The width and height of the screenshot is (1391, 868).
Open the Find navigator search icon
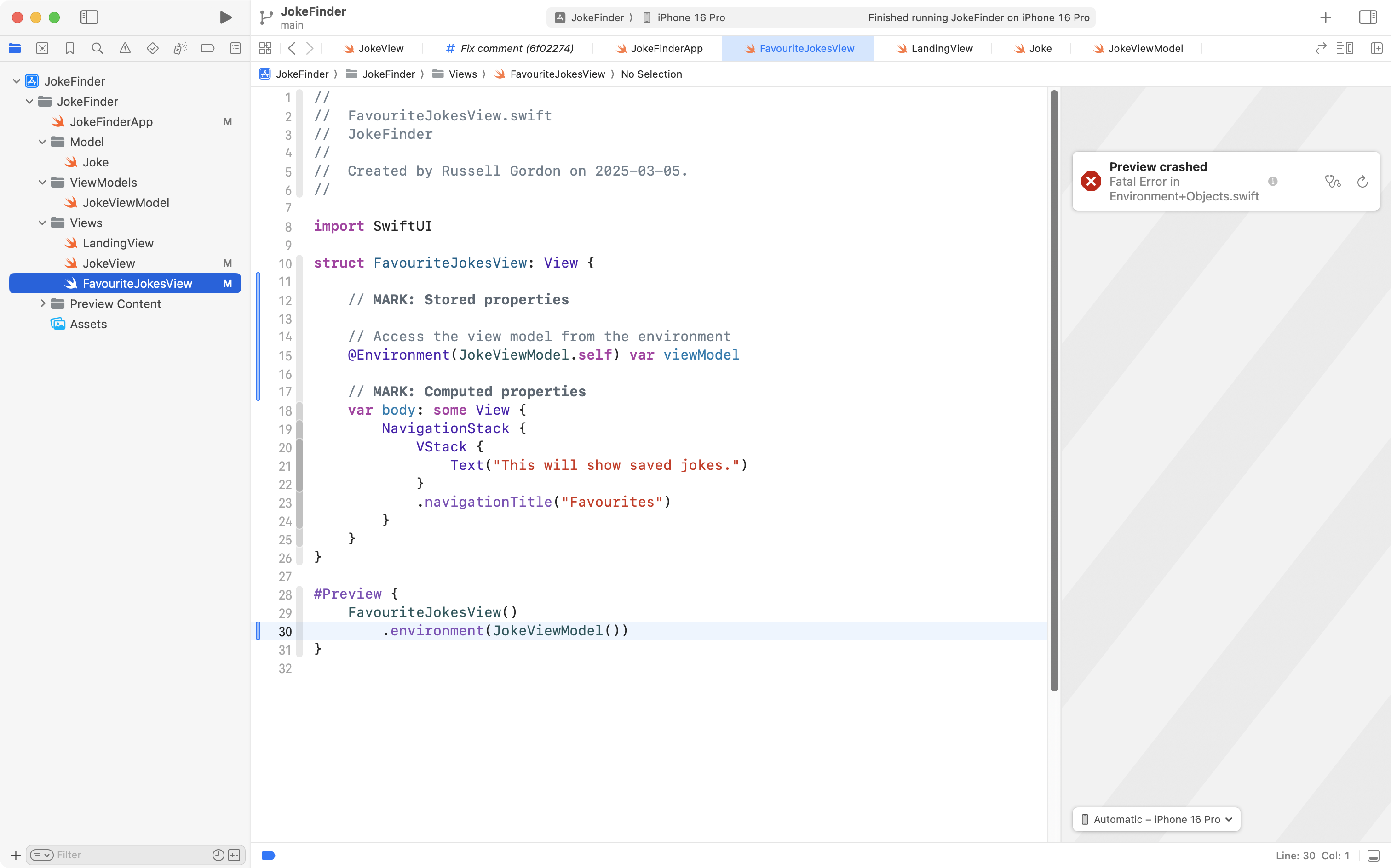[97, 48]
